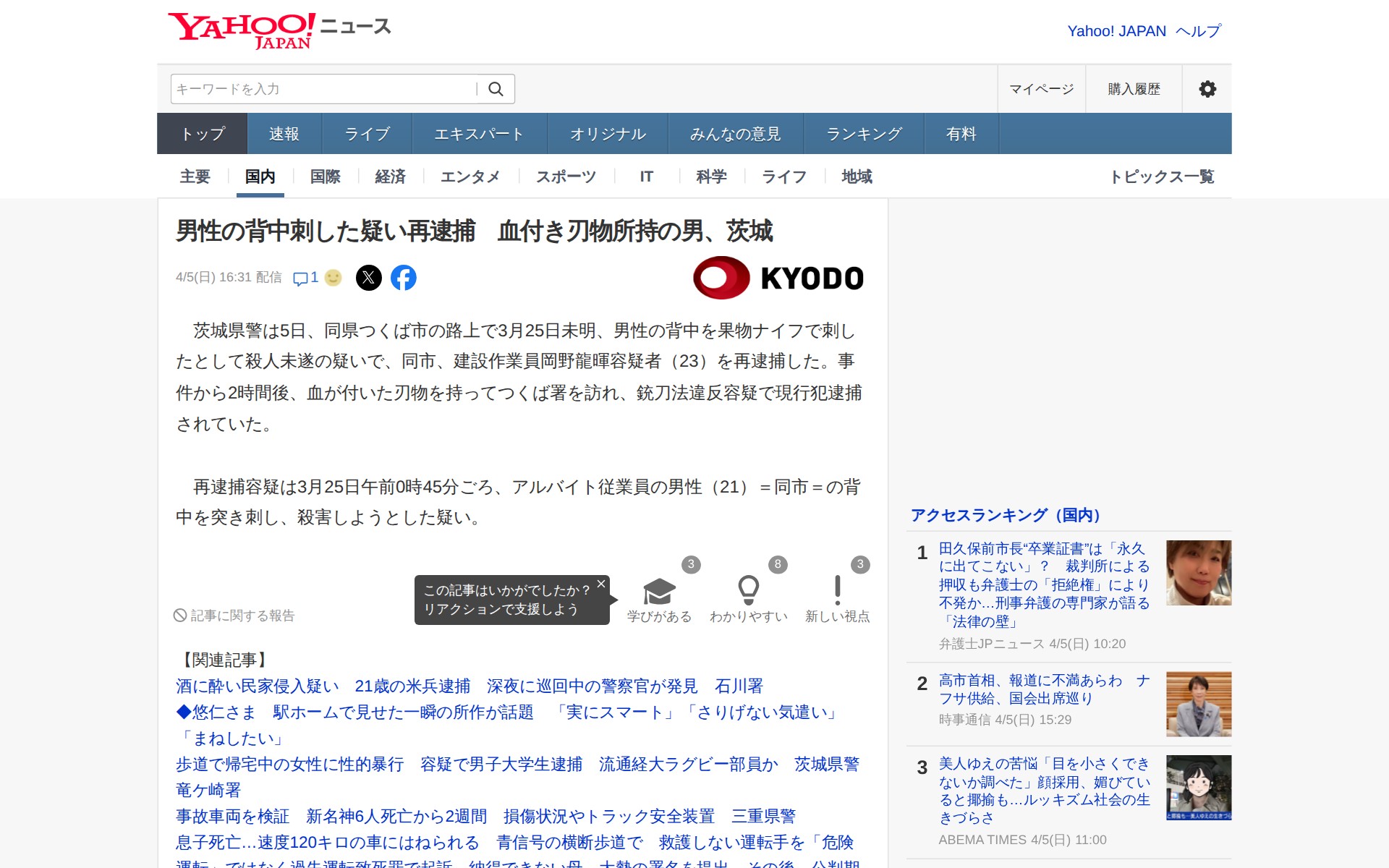Share article on Facebook
Image resolution: width=1389 pixels, height=868 pixels.
coord(404,278)
